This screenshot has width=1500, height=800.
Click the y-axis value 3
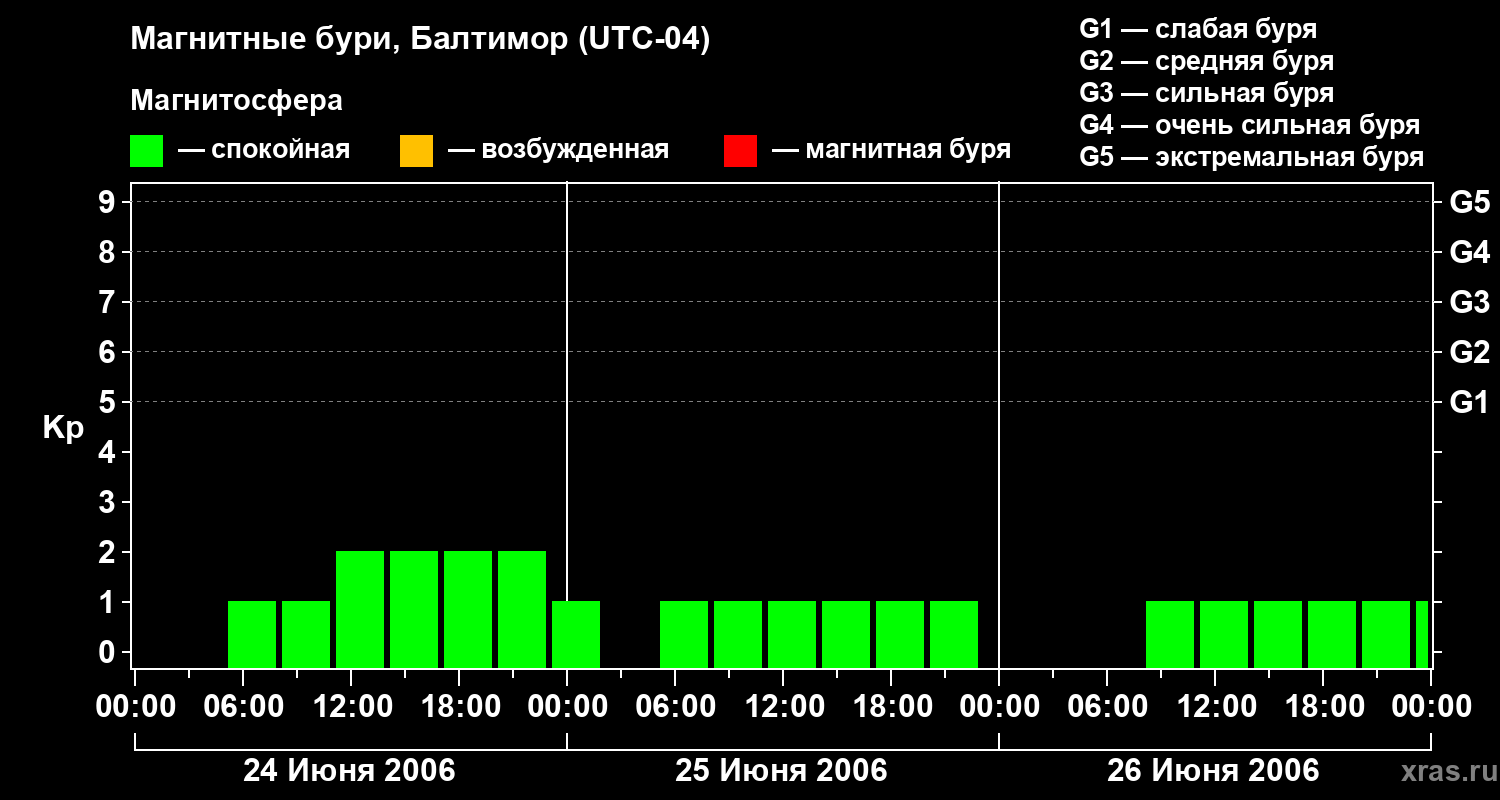point(109,502)
